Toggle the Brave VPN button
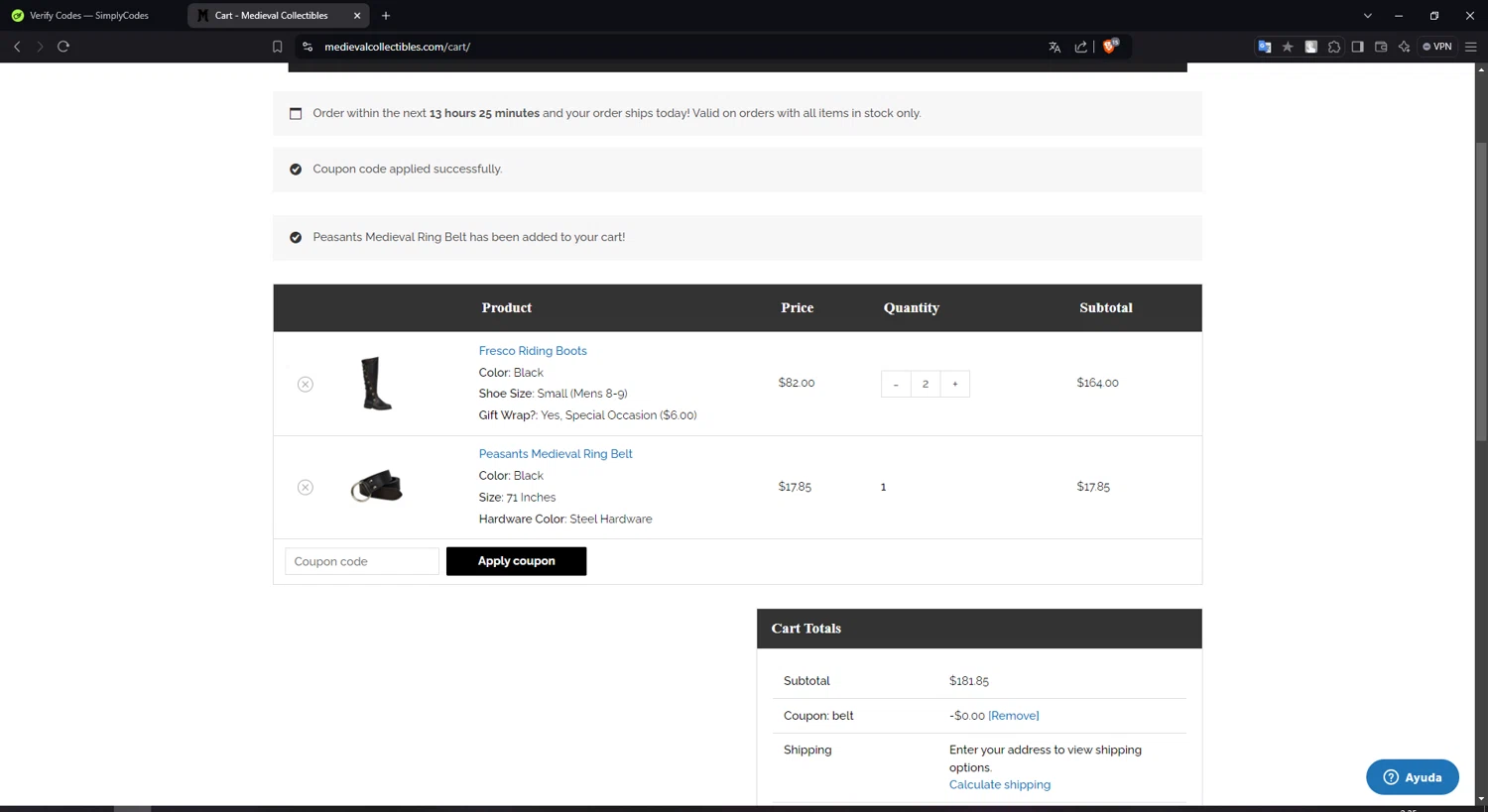The image size is (1488, 812). (1437, 47)
